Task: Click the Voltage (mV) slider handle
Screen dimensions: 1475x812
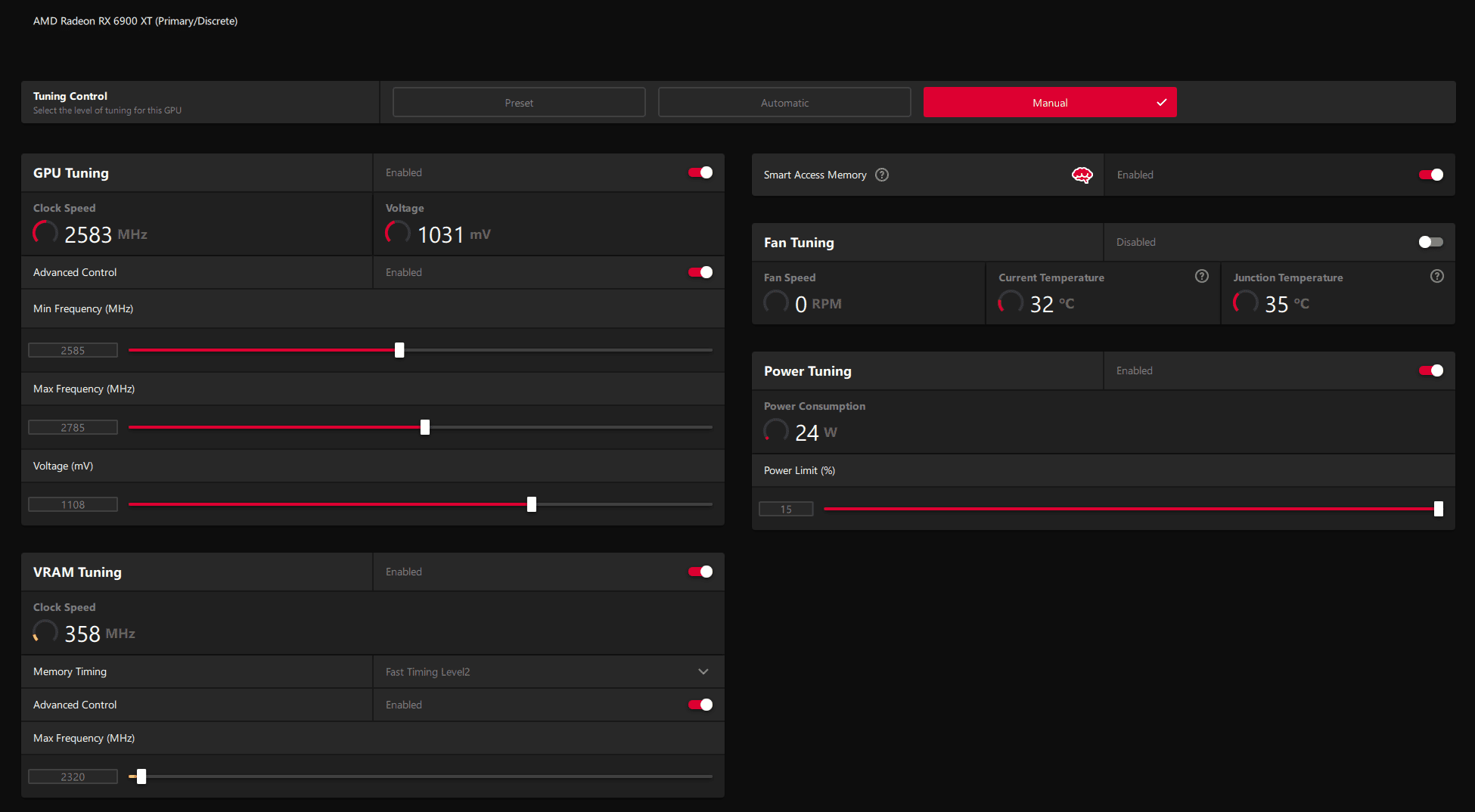Action: [x=532, y=504]
